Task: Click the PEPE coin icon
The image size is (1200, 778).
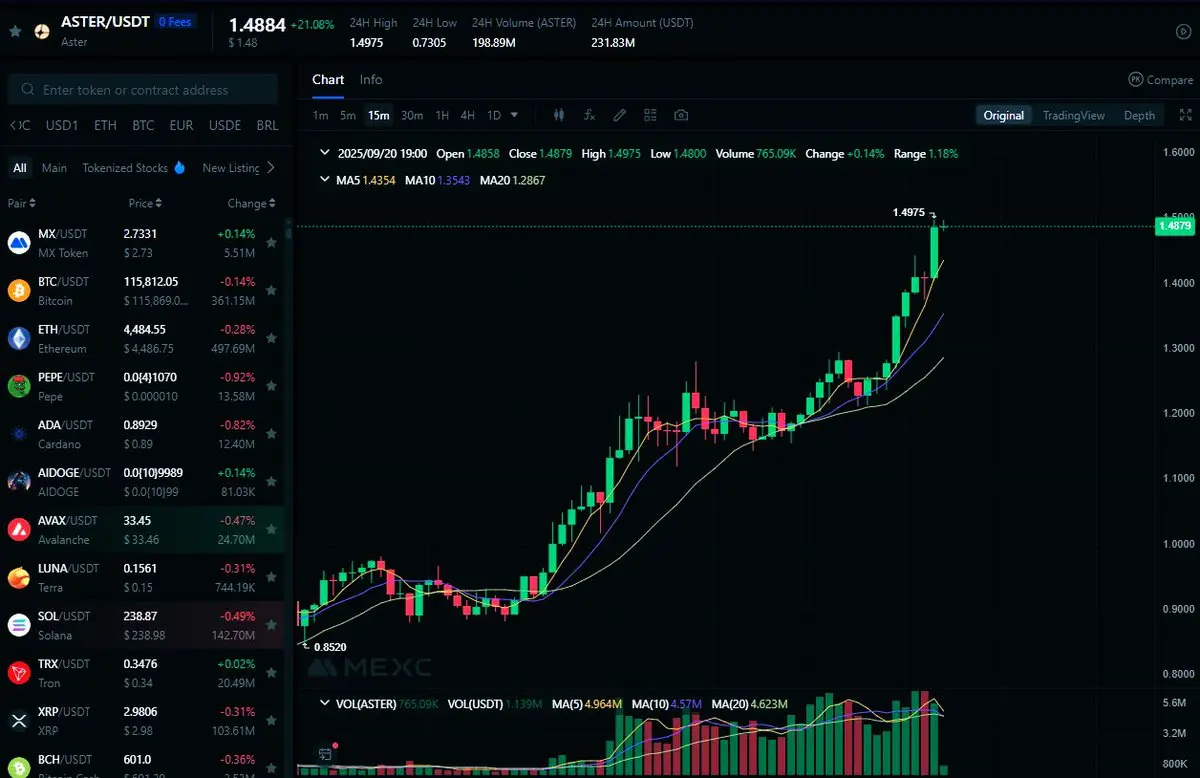Action: tap(19, 386)
